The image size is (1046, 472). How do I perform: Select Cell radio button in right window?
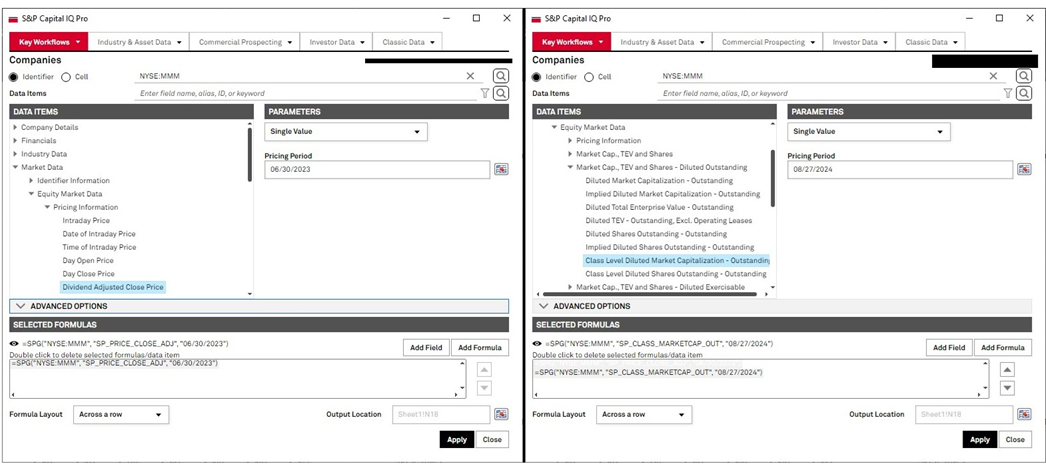click(x=589, y=77)
